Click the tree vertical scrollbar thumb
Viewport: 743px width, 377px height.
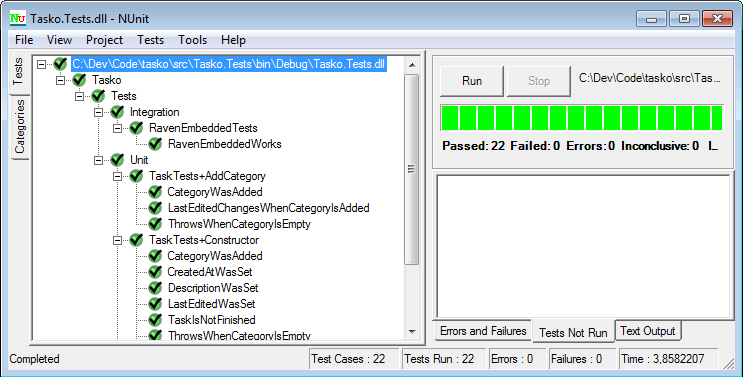point(411,169)
